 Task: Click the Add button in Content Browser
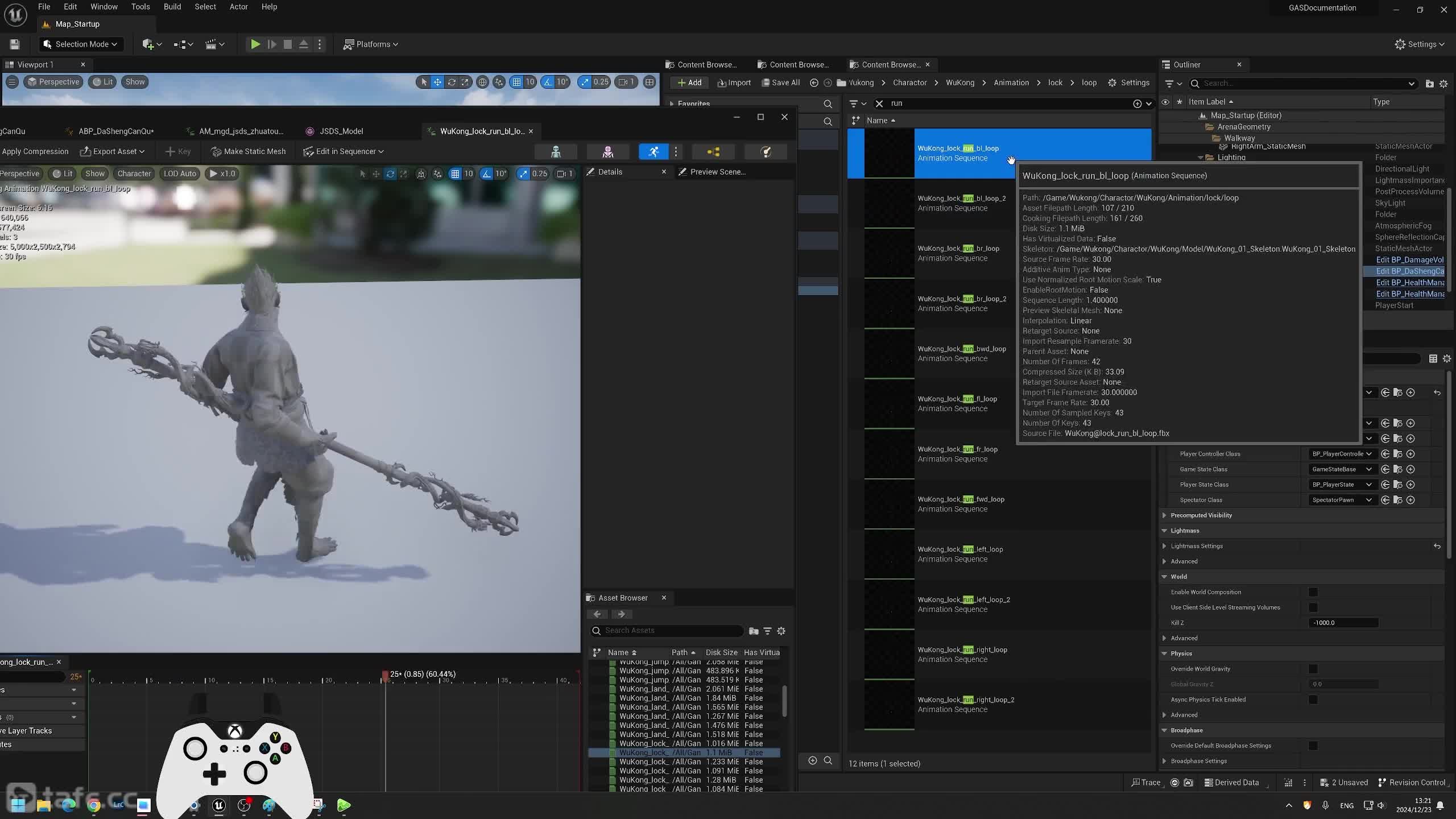click(689, 83)
